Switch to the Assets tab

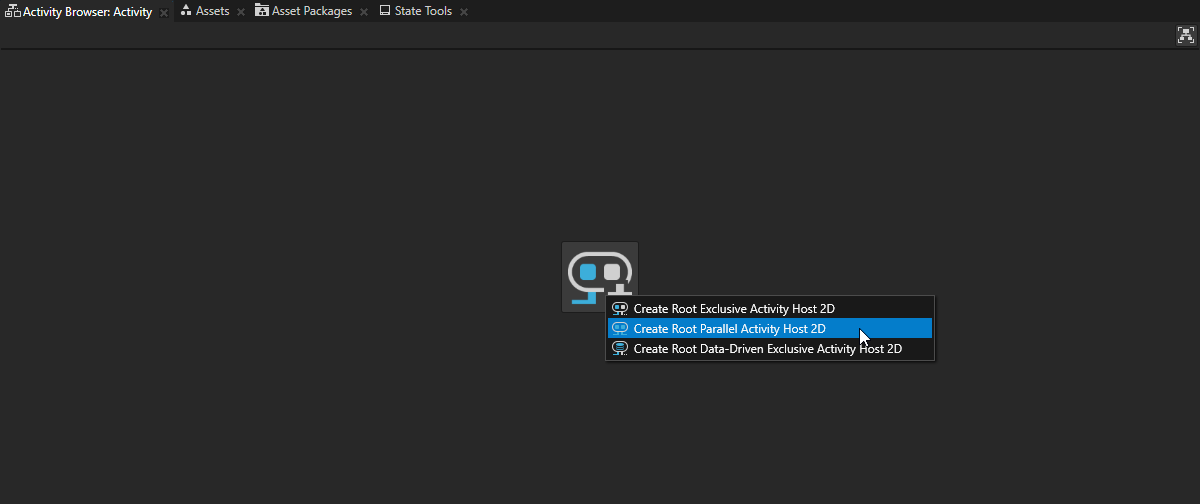pyautogui.click(x=212, y=11)
